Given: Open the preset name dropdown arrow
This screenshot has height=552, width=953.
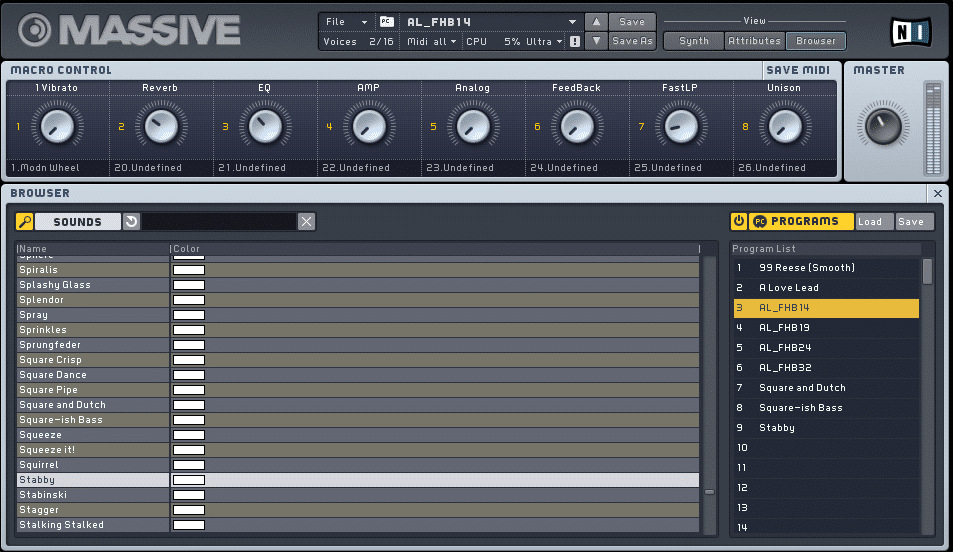Looking at the screenshot, I should (572, 22).
